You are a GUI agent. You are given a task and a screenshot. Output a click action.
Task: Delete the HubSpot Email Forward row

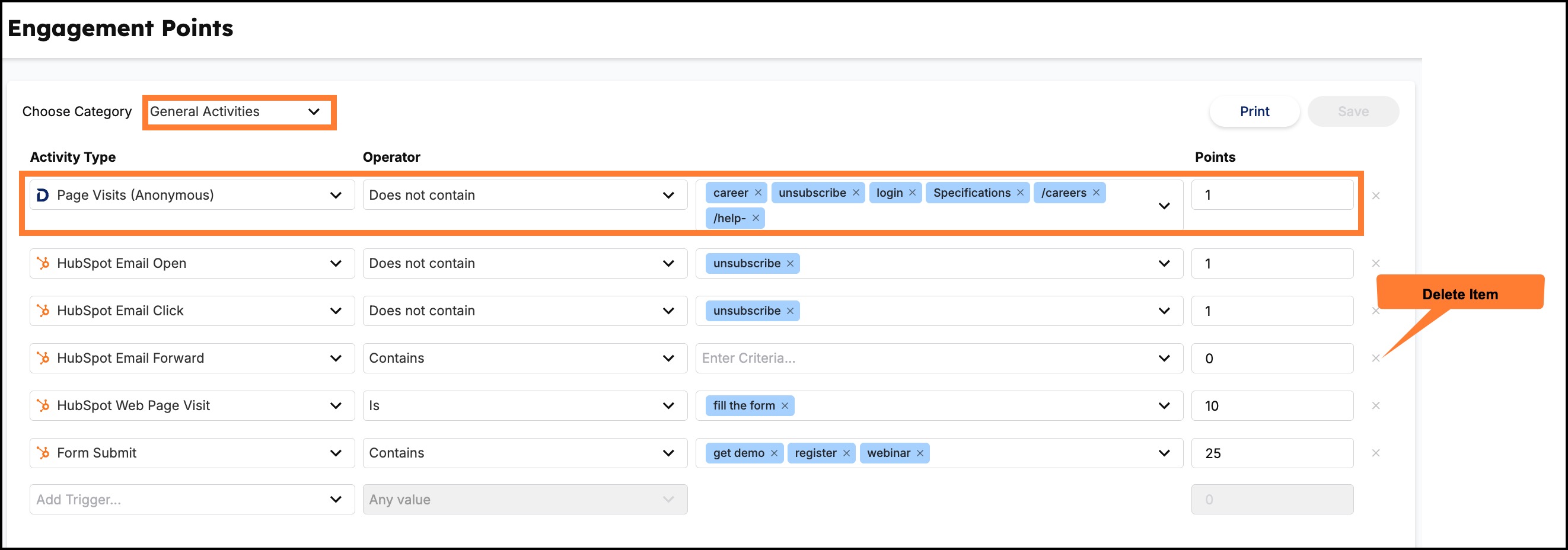[x=1376, y=359]
